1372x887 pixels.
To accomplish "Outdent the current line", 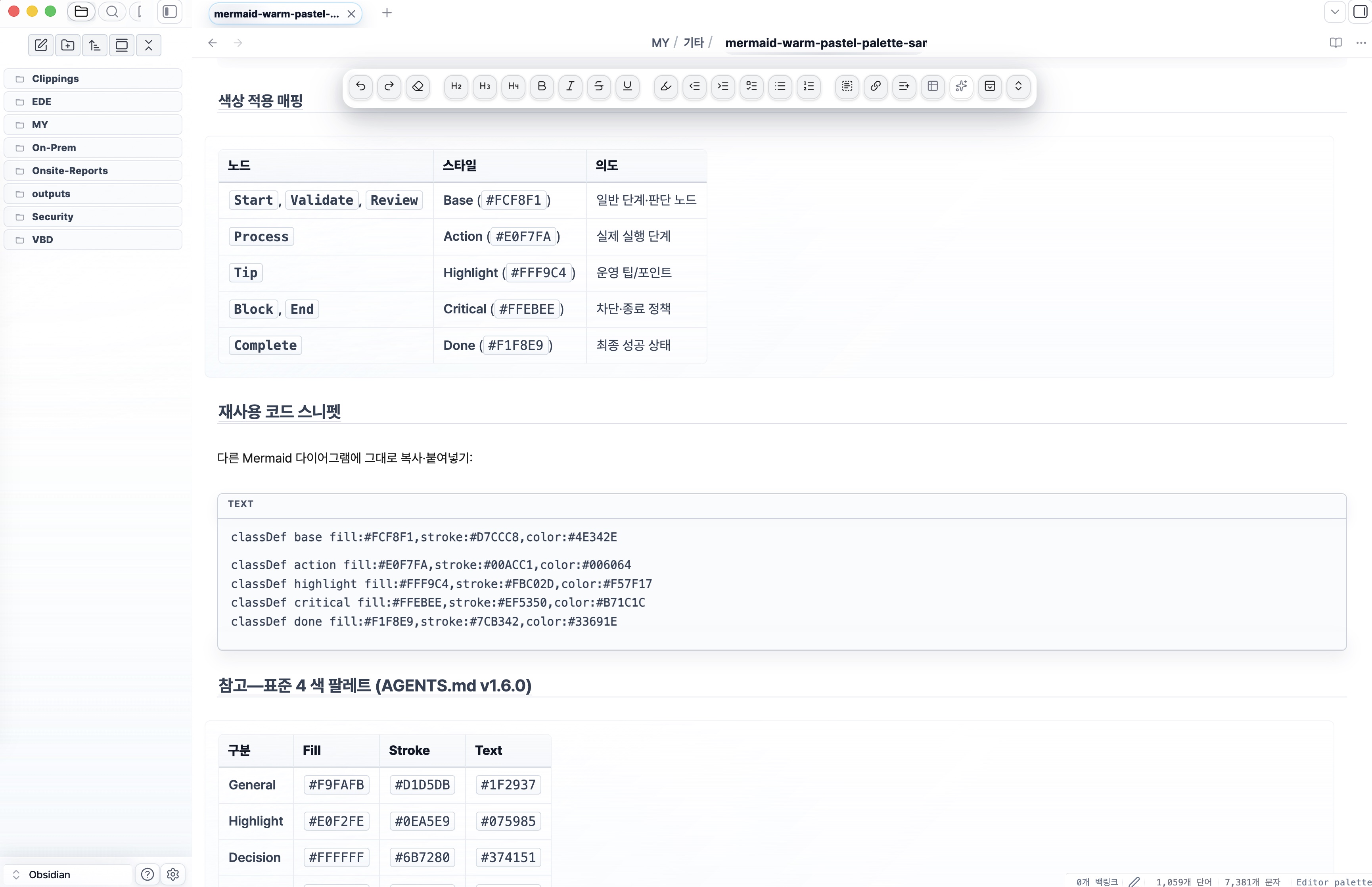I will point(695,86).
